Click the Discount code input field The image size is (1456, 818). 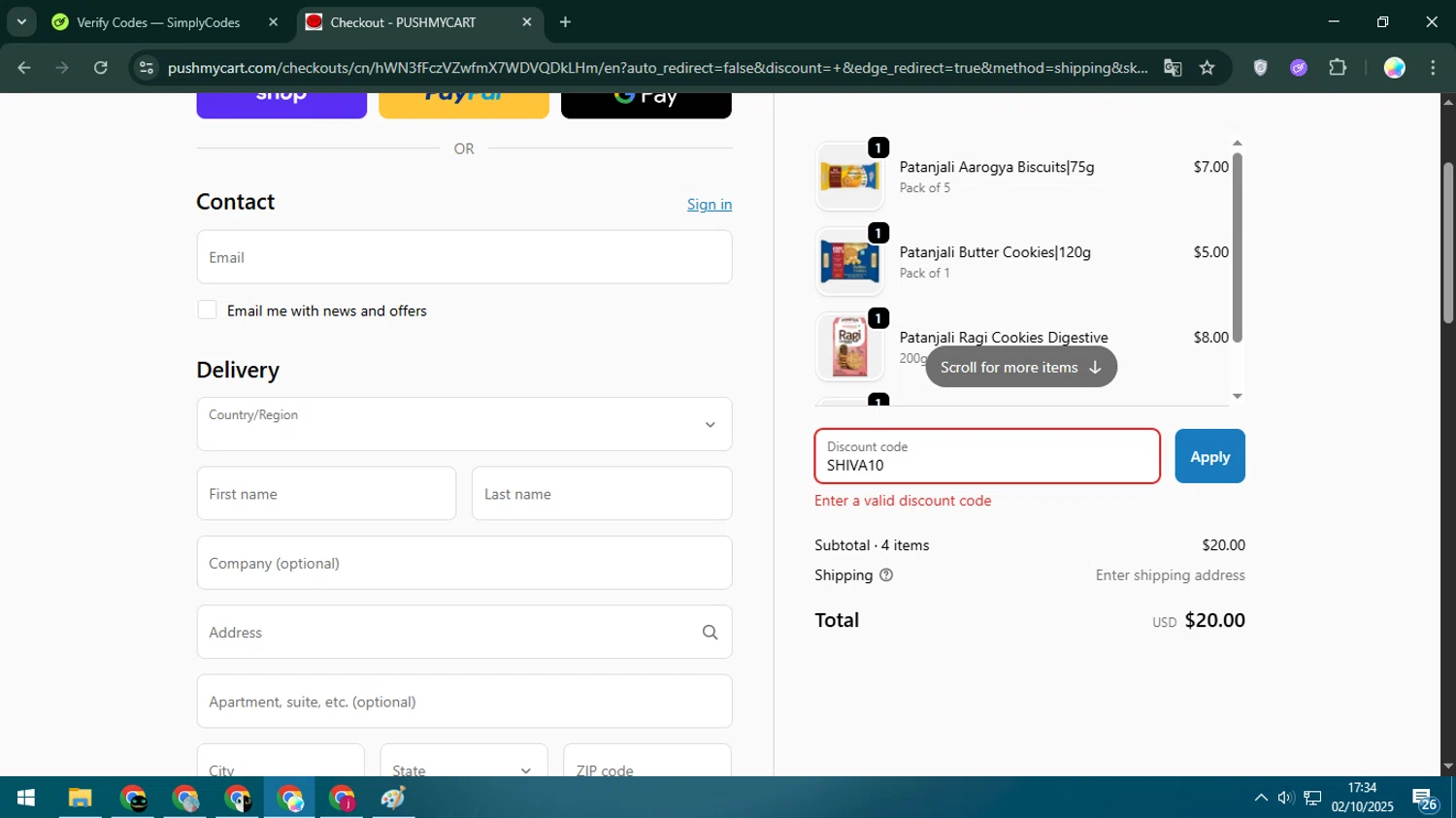[987, 456]
